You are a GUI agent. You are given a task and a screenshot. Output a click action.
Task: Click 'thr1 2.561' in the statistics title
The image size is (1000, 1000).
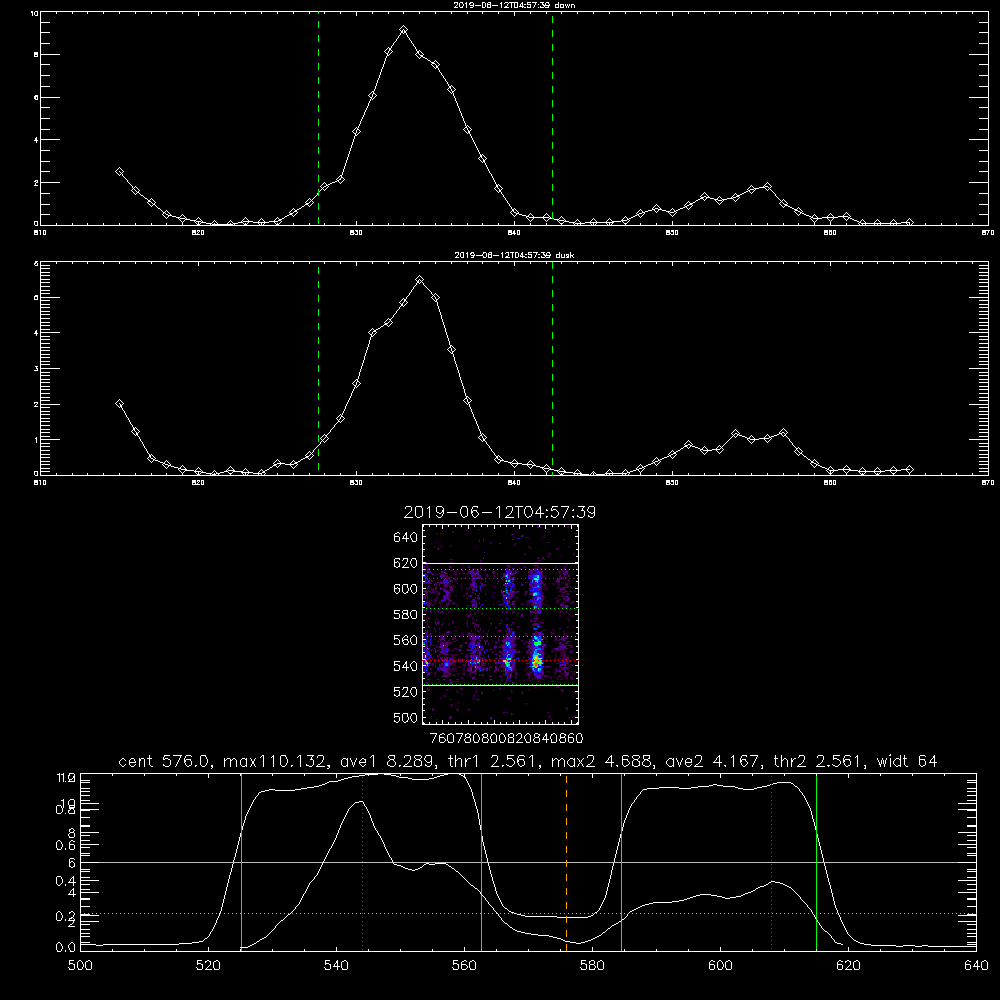[491, 761]
